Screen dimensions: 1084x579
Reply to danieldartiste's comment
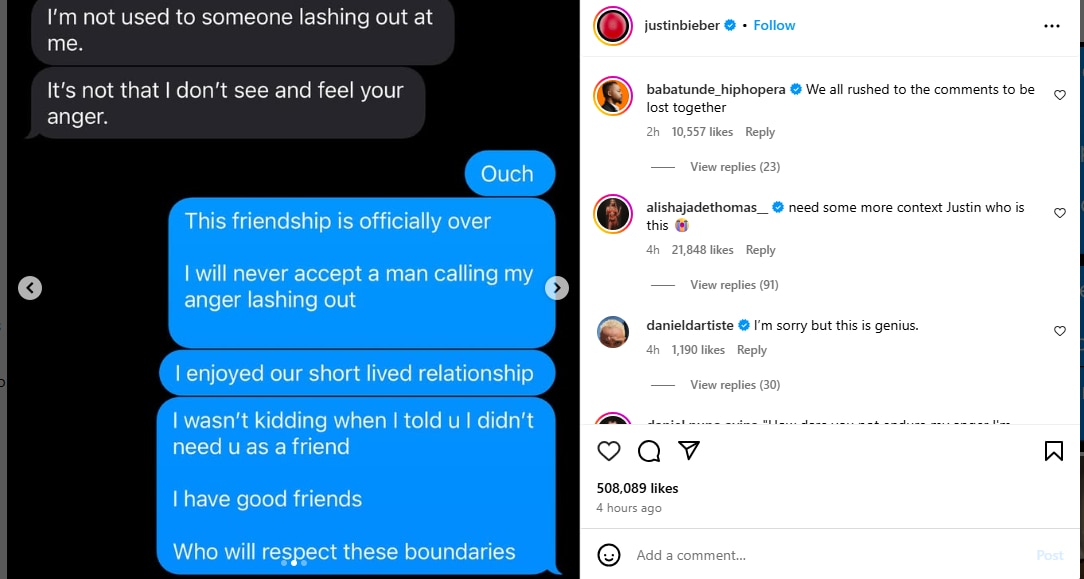pyautogui.click(x=751, y=350)
